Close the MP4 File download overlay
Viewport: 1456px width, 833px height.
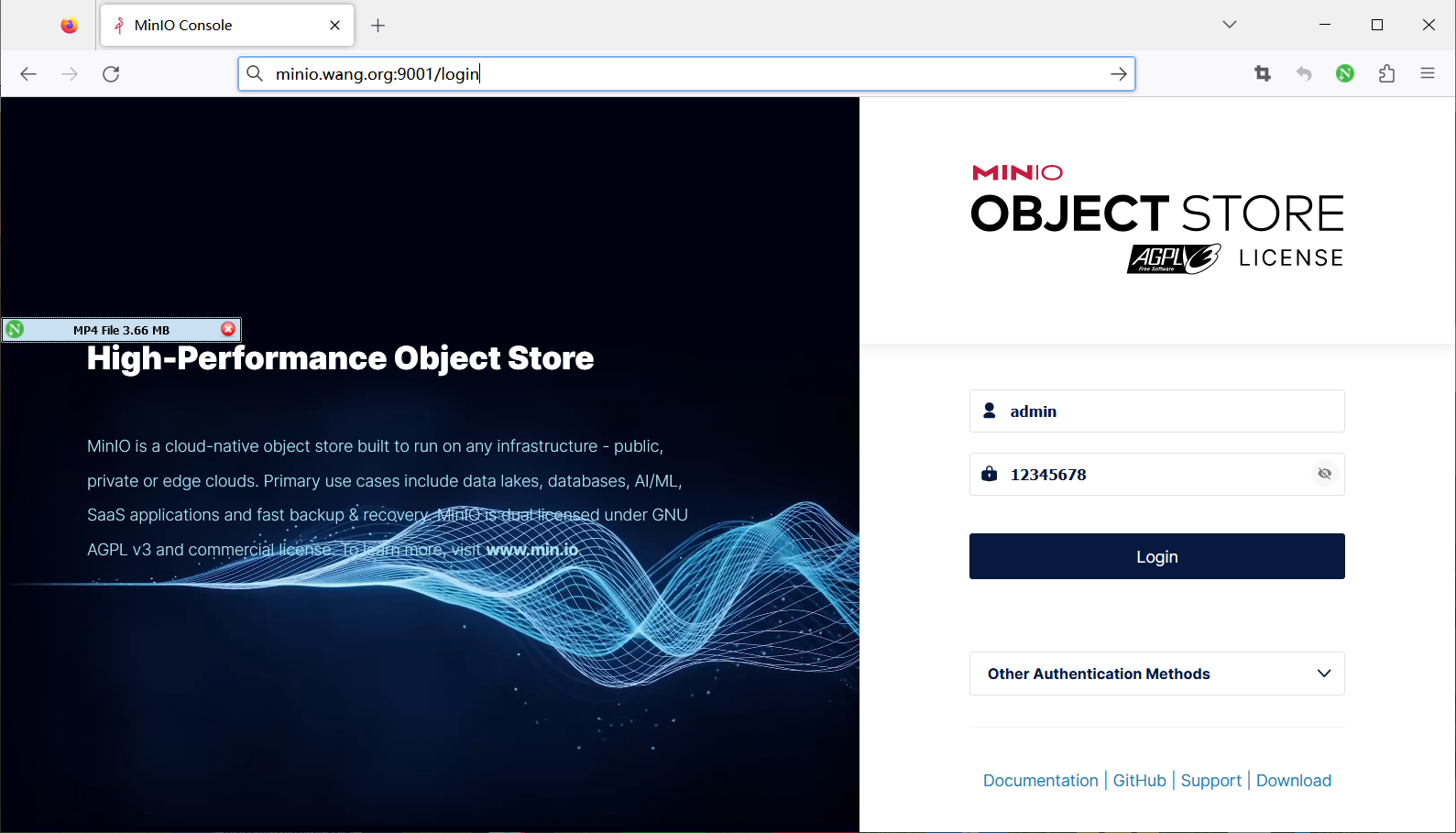(228, 329)
